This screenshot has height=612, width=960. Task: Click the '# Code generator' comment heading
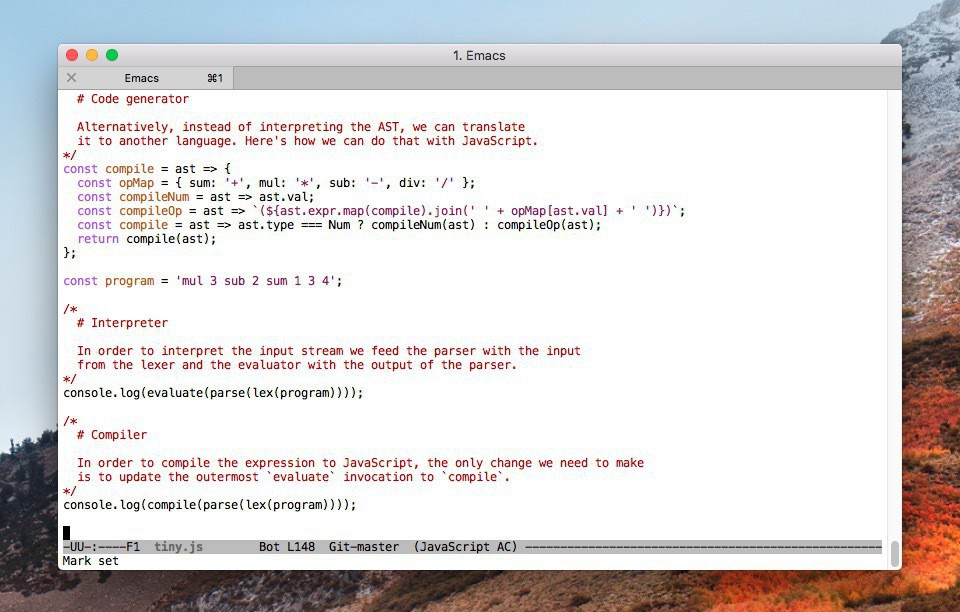pyautogui.click(x=133, y=99)
